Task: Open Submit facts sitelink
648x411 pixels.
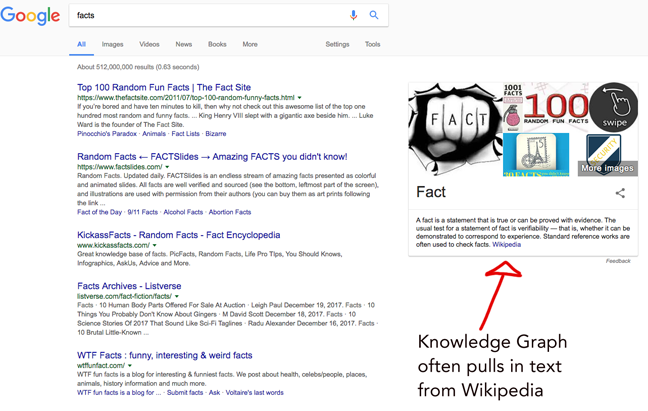Action: pyautogui.click(x=185, y=393)
